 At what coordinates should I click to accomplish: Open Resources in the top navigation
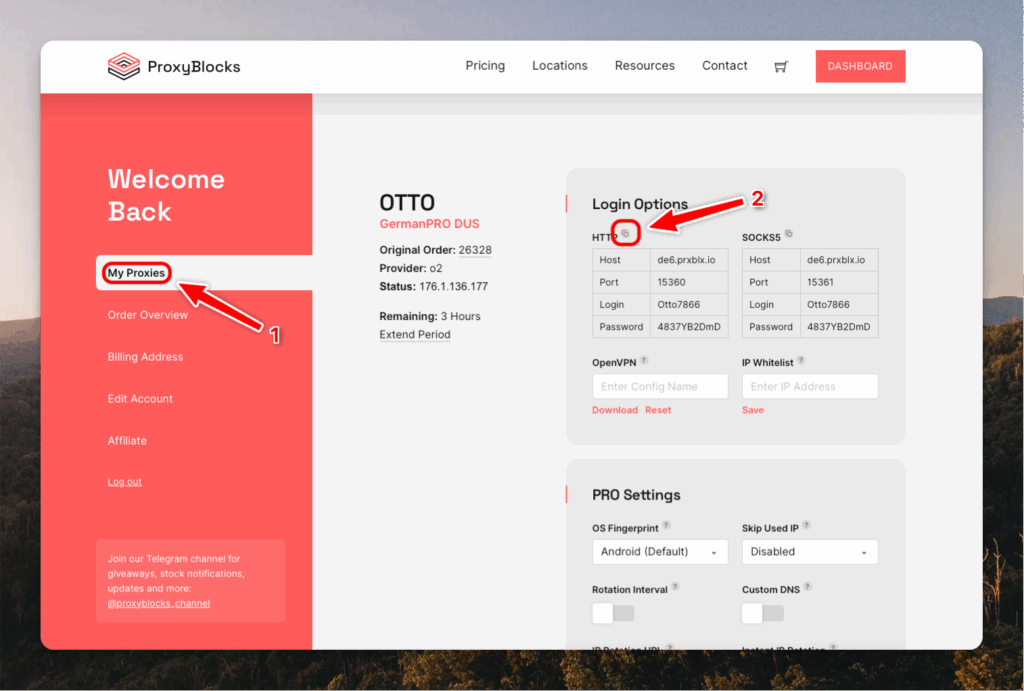(x=645, y=66)
